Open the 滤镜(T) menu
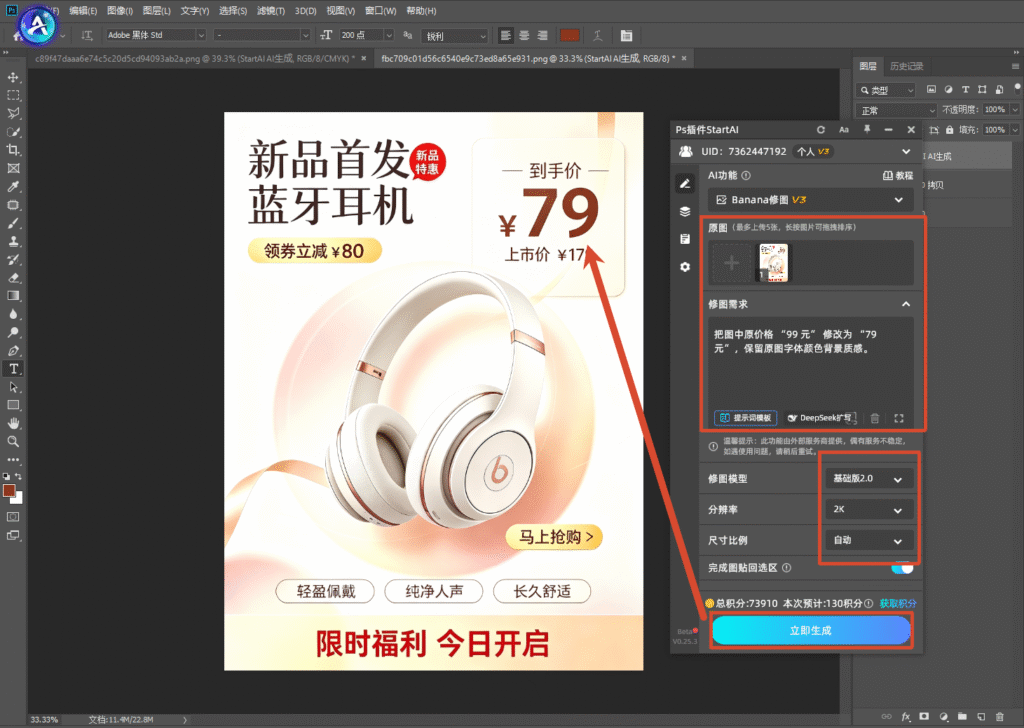Screen dimensions: 1024x728 270,10
